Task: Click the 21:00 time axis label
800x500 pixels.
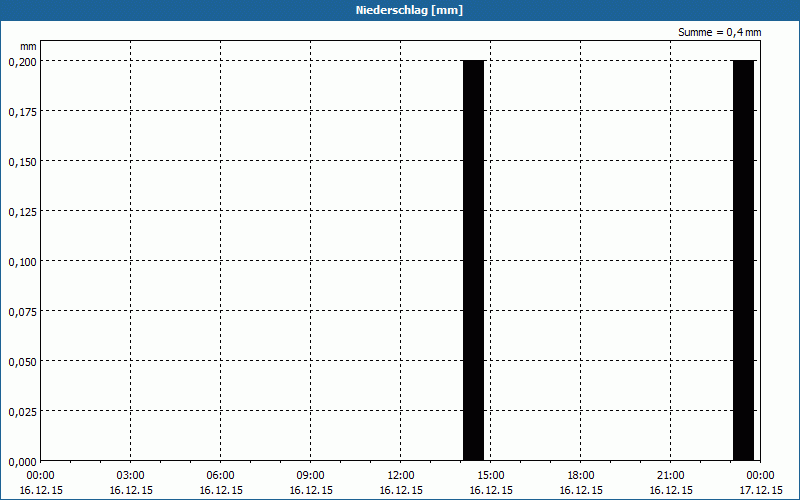Action: [670, 475]
